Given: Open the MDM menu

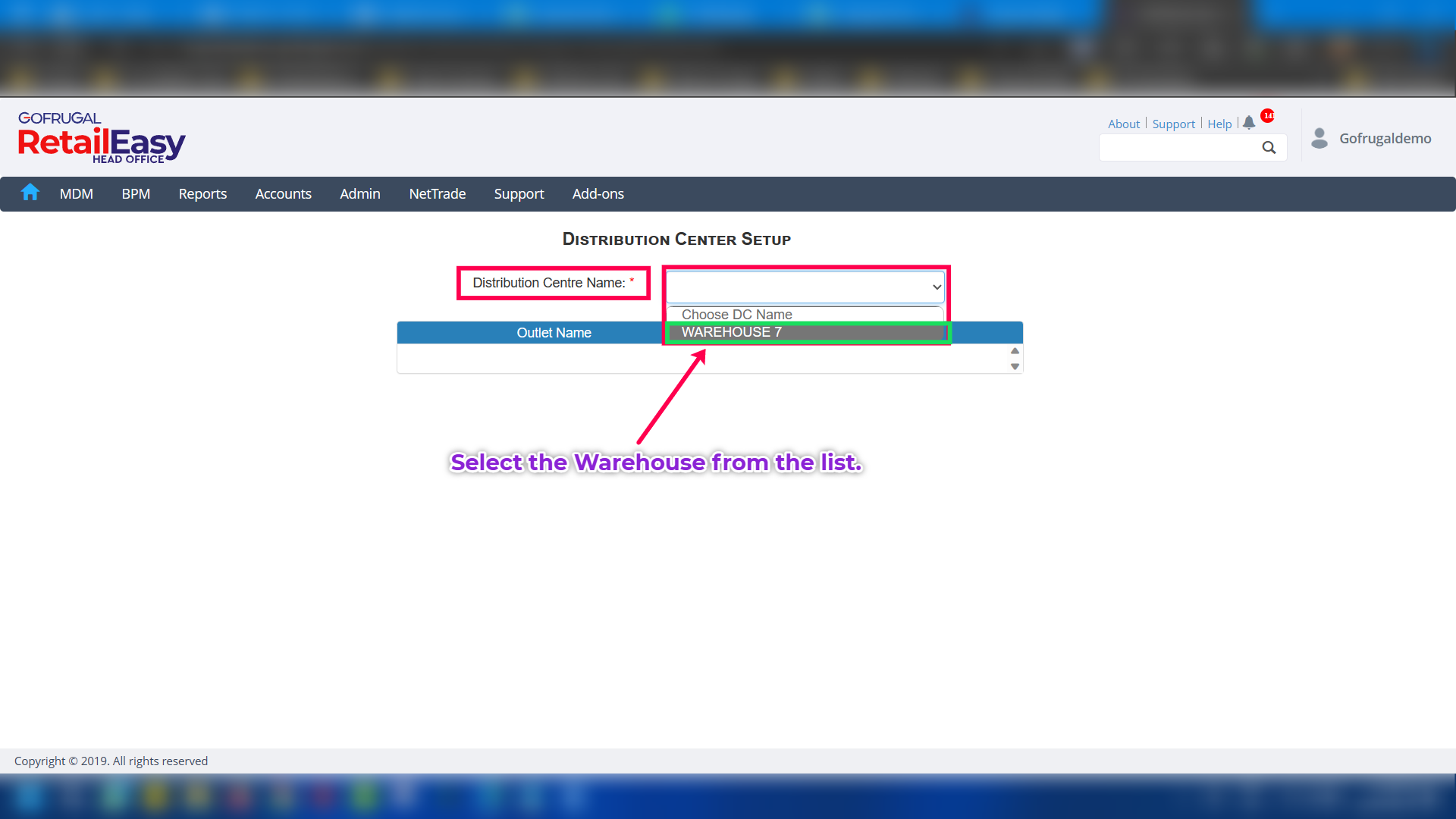Looking at the screenshot, I should 77,194.
